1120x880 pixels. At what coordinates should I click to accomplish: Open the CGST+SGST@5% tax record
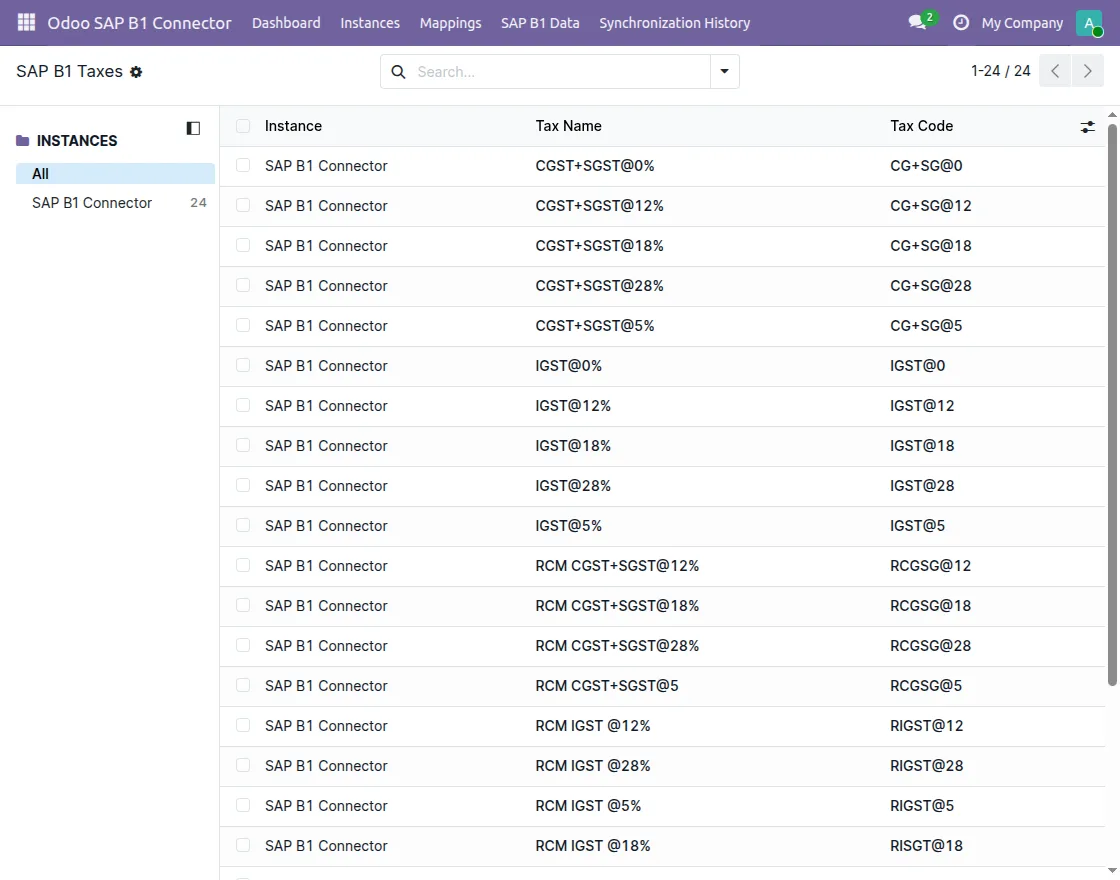click(595, 326)
